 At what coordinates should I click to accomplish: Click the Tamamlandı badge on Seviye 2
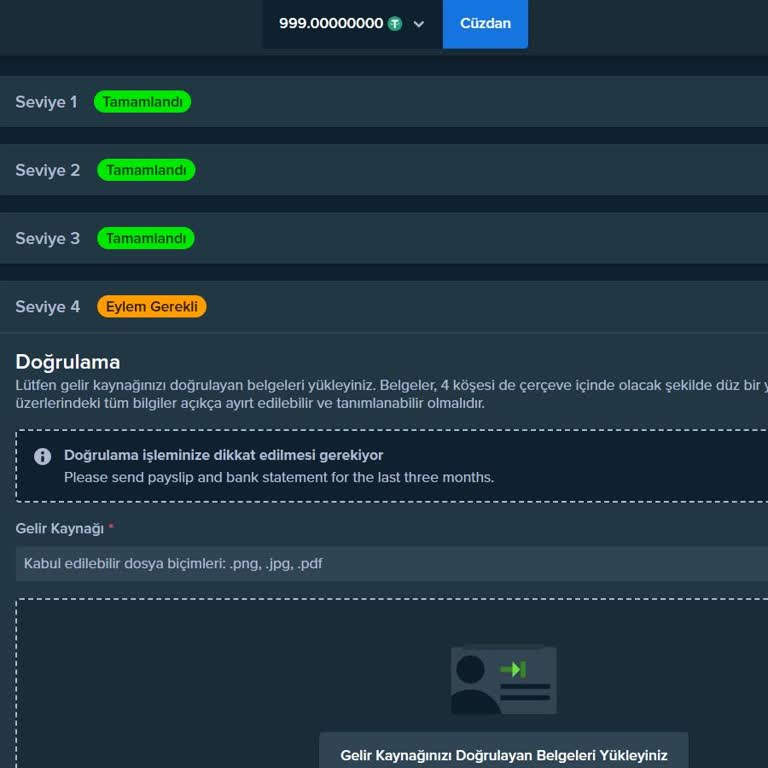146,170
